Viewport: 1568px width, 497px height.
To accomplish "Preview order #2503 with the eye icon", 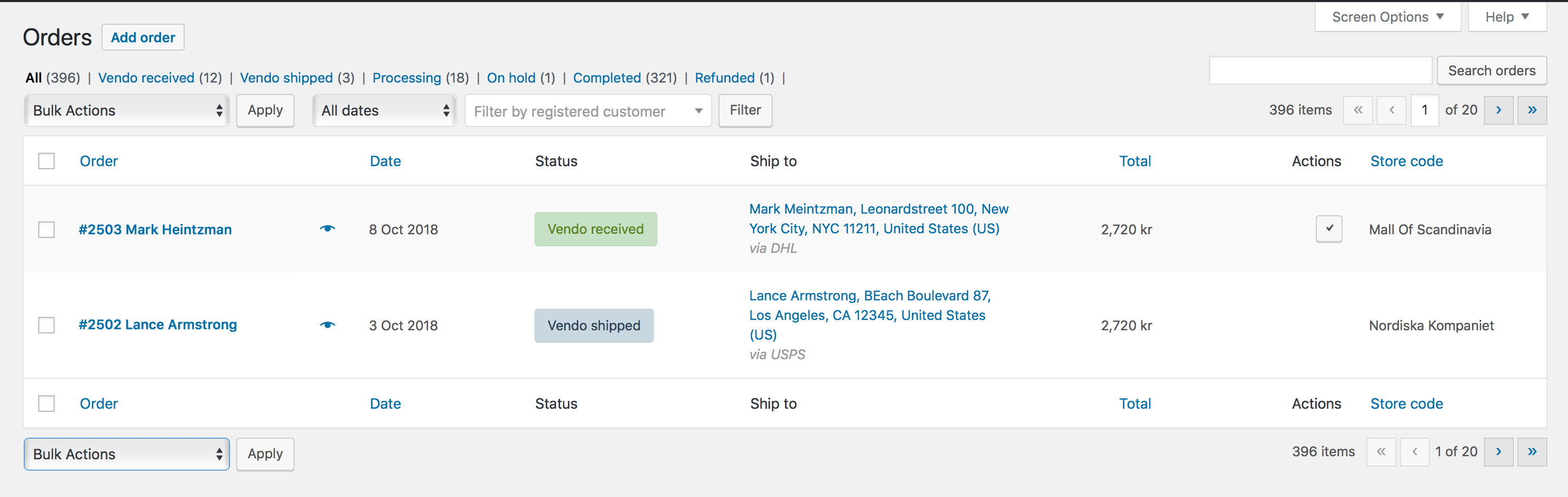I will [328, 229].
